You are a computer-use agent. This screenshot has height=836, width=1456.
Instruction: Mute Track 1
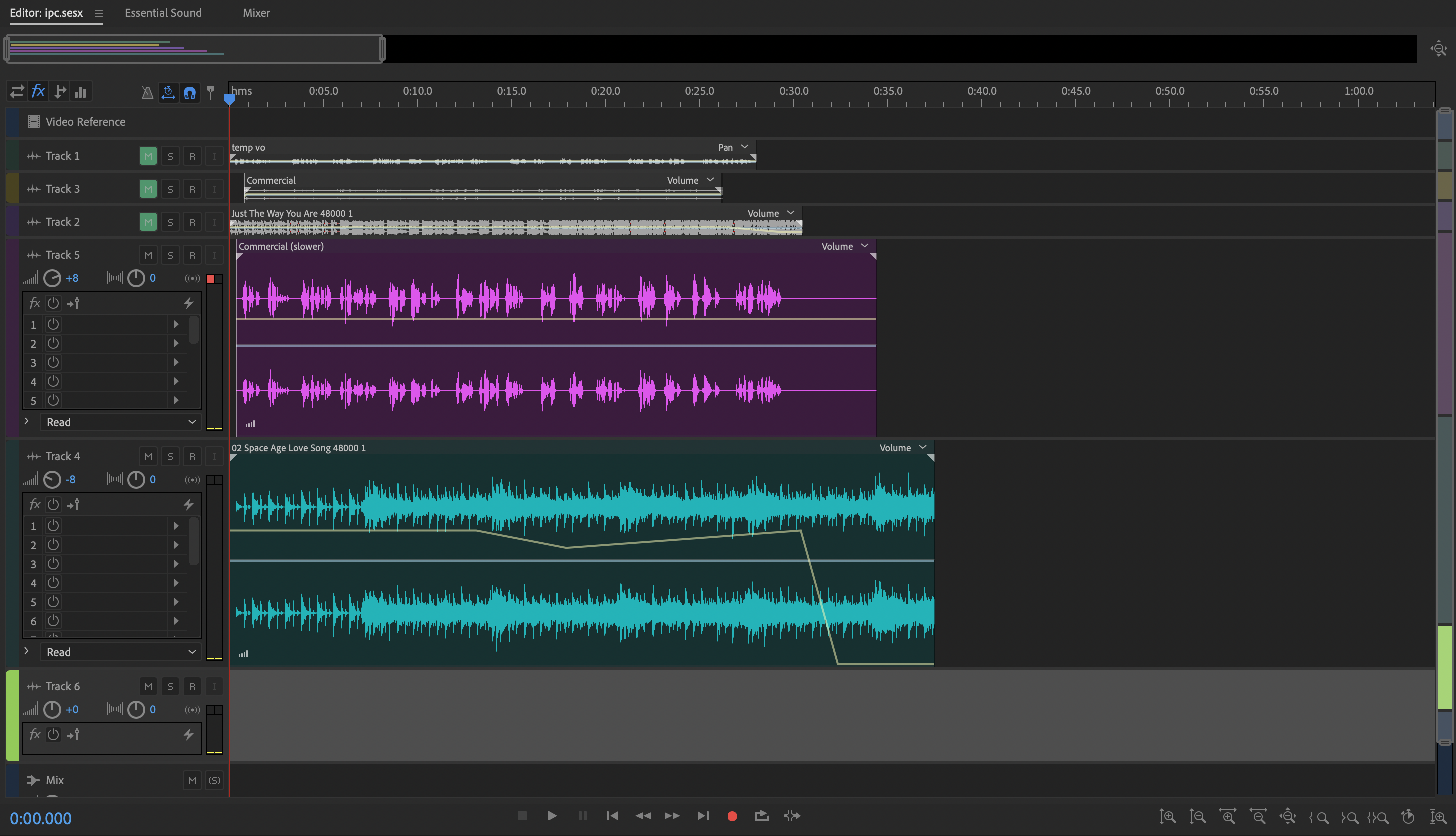point(147,156)
